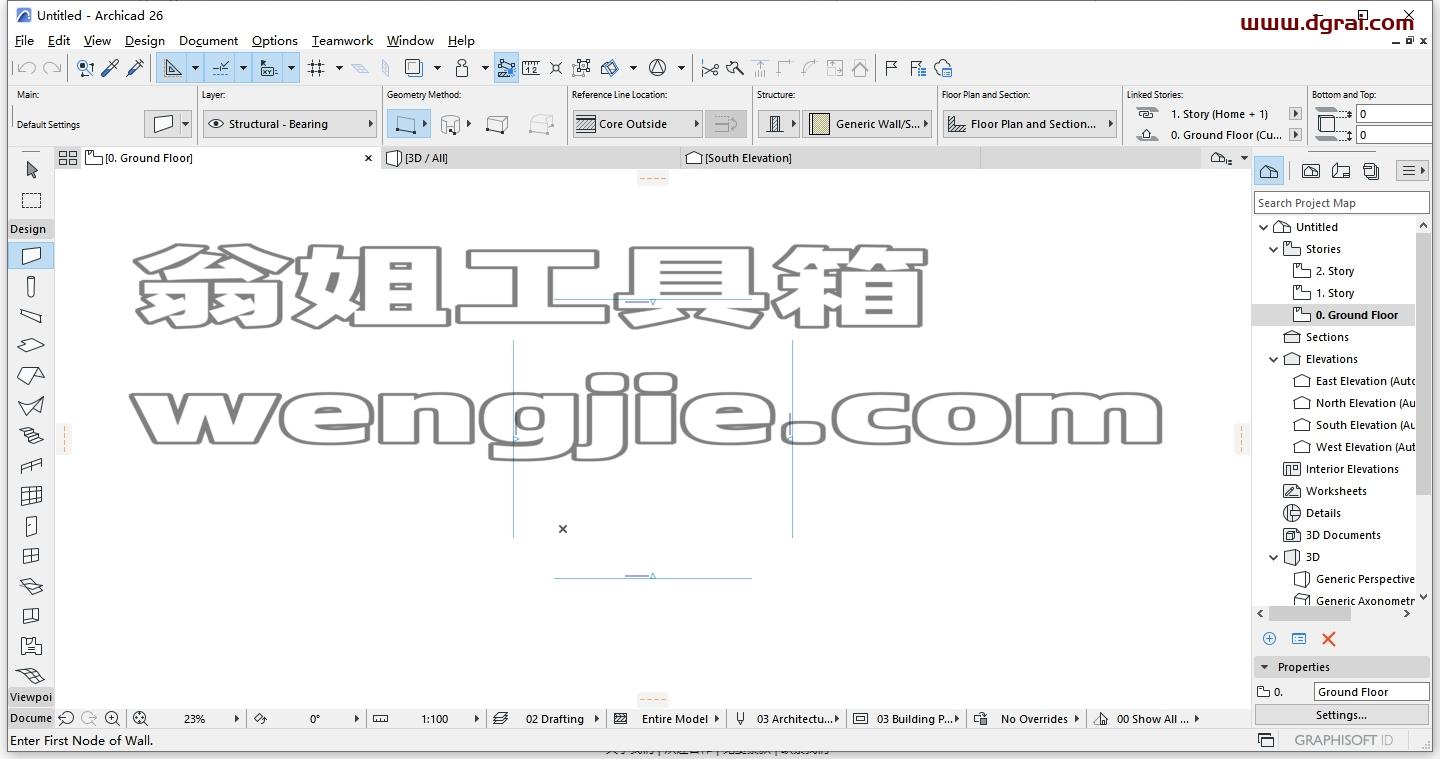
Task: Switch navigator to View Map icon
Action: pos(1311,171)
